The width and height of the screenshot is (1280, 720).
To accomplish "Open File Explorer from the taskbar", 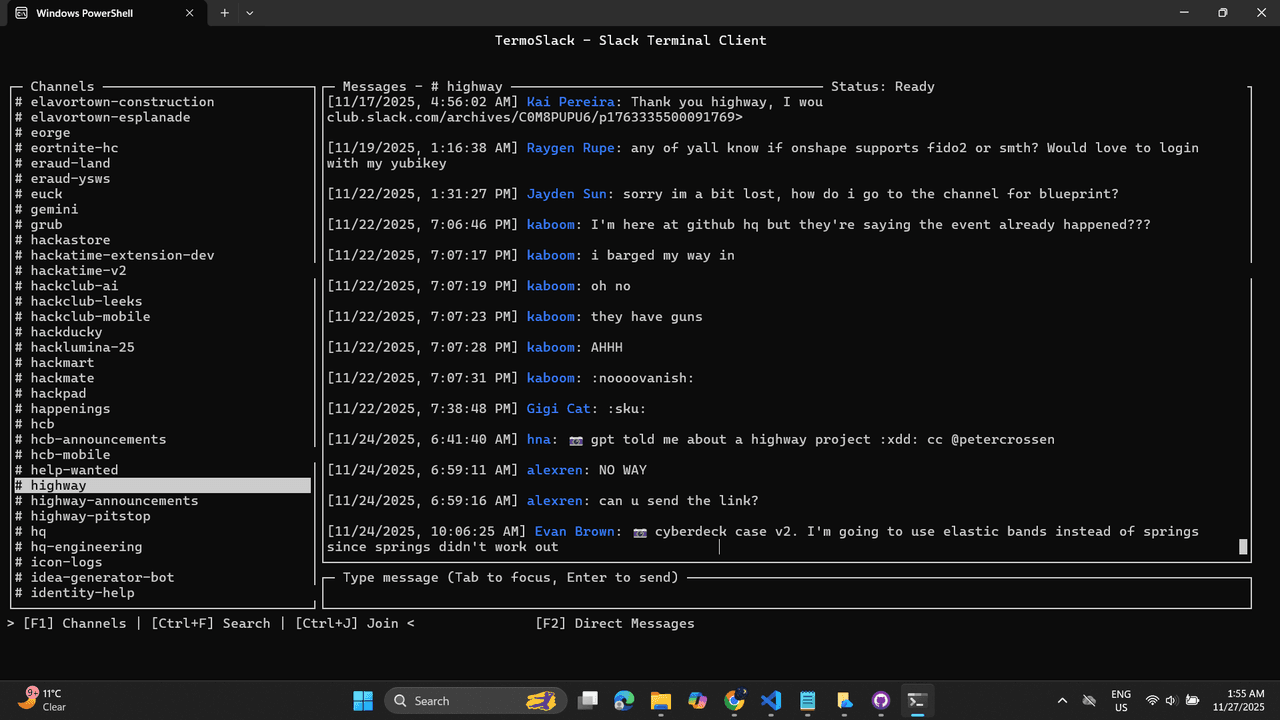I will pos(660,700).
